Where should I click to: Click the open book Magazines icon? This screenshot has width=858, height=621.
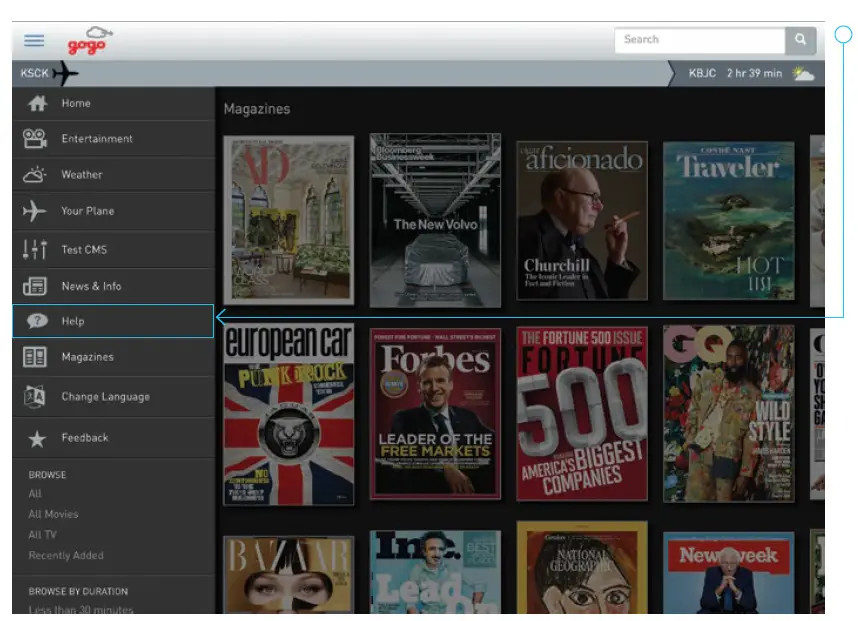click(35, 357)
